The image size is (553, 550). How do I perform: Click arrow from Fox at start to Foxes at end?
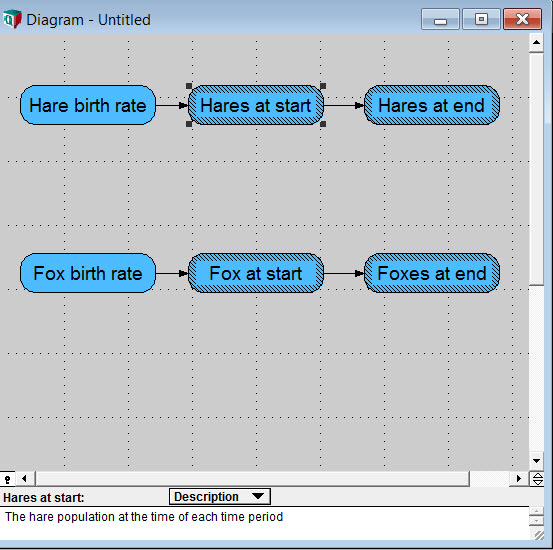click(344, 273)
